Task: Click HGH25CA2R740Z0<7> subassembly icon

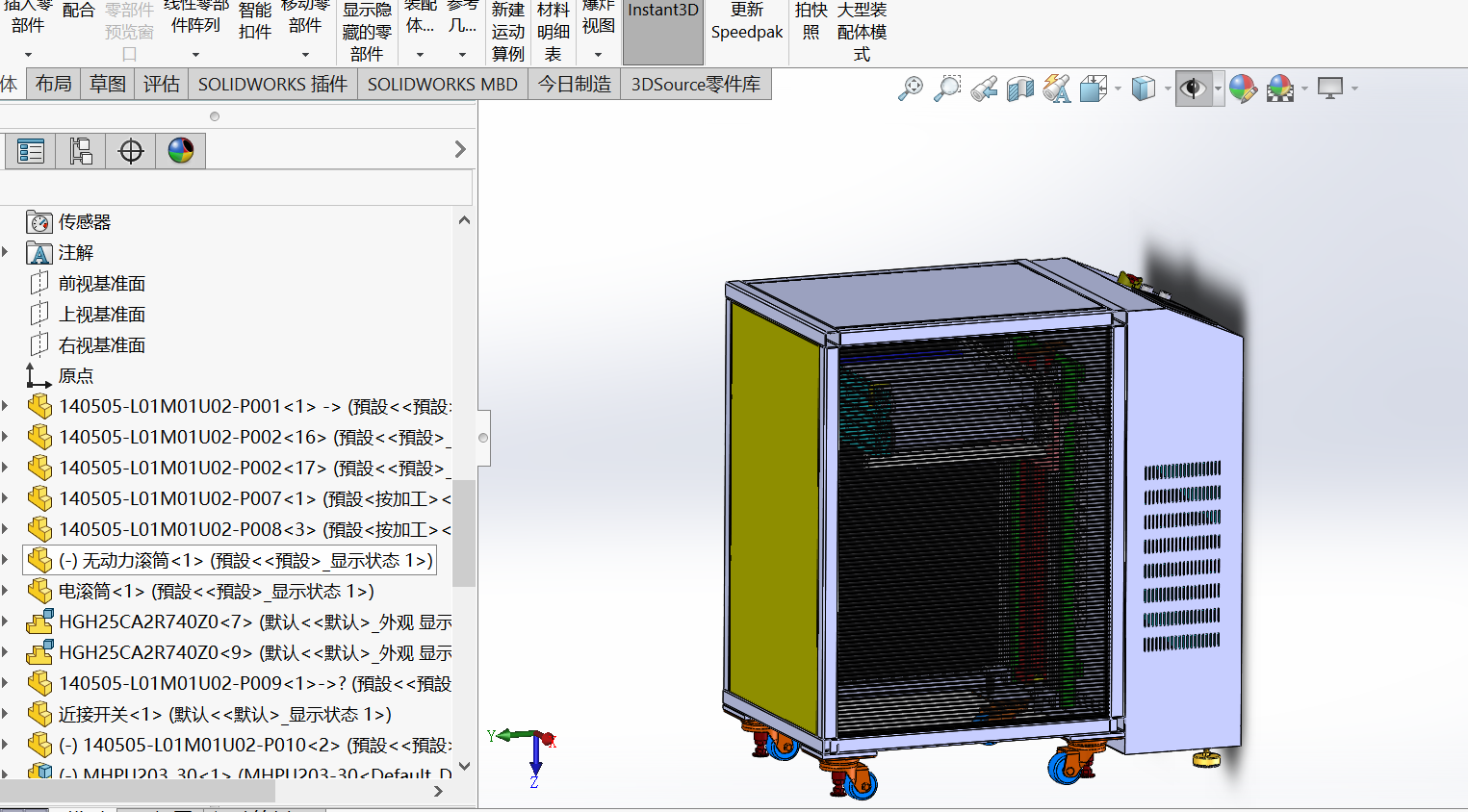Action: tap(39, 622)
